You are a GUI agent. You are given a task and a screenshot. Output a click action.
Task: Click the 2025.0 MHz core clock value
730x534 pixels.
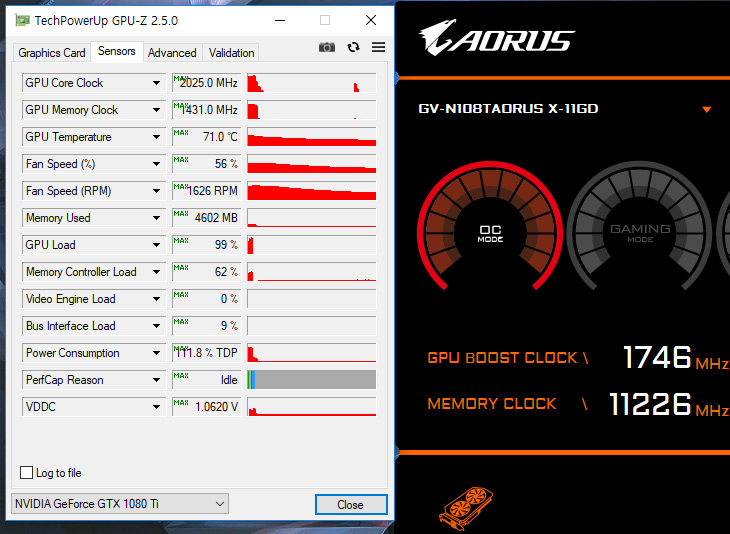click(x=207, y=83)
